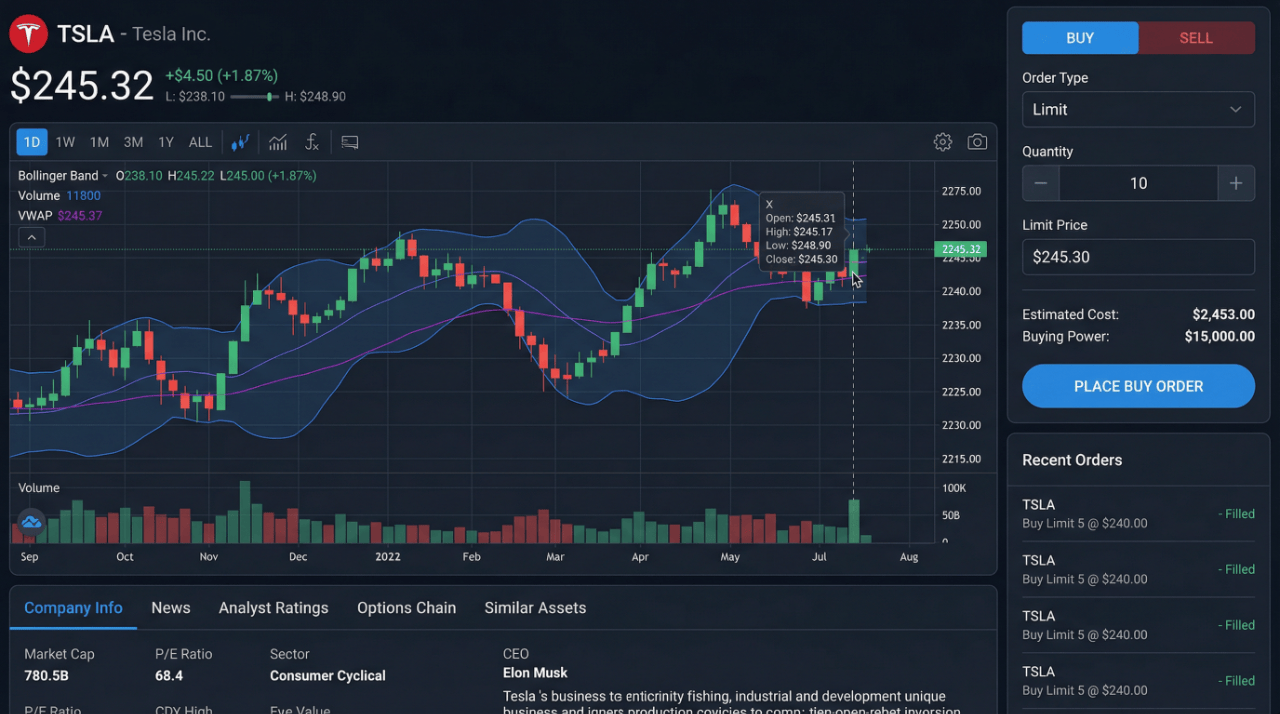Click the Recent Orders heading

(1072, 460)
